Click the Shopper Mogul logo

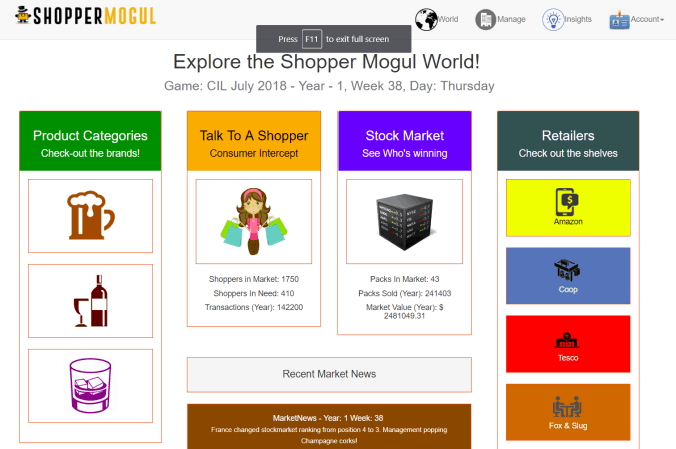tap(85, 16)
